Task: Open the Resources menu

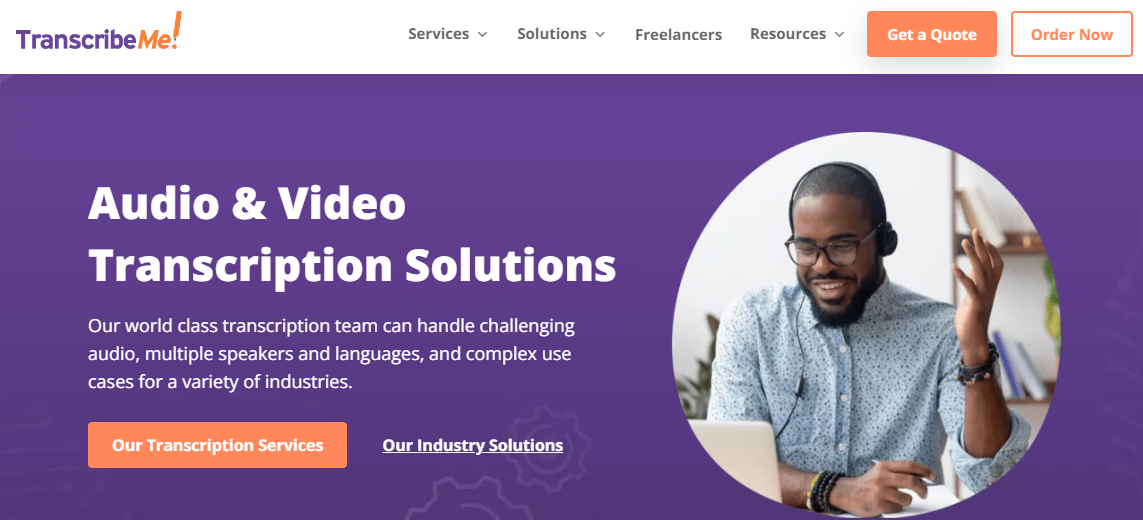Action: [788, 34]
